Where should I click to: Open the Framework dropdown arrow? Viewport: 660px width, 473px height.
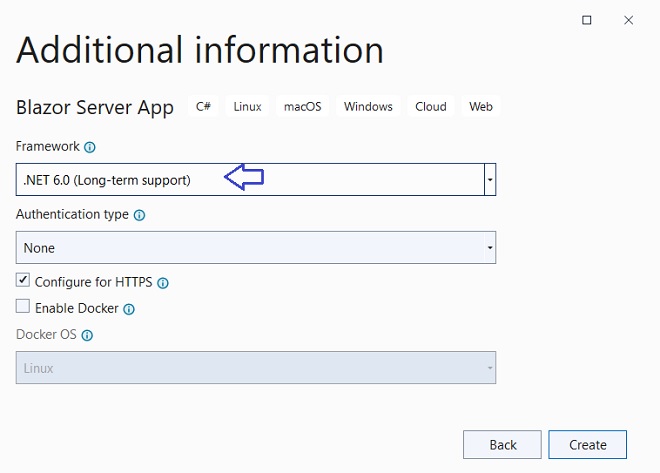[490, 180]
